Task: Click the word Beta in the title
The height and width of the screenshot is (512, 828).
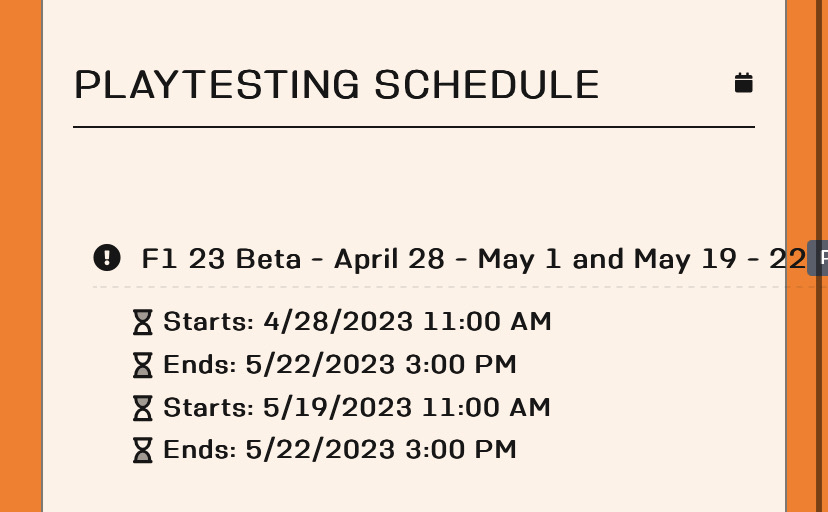Action: [x=268, y=259]
